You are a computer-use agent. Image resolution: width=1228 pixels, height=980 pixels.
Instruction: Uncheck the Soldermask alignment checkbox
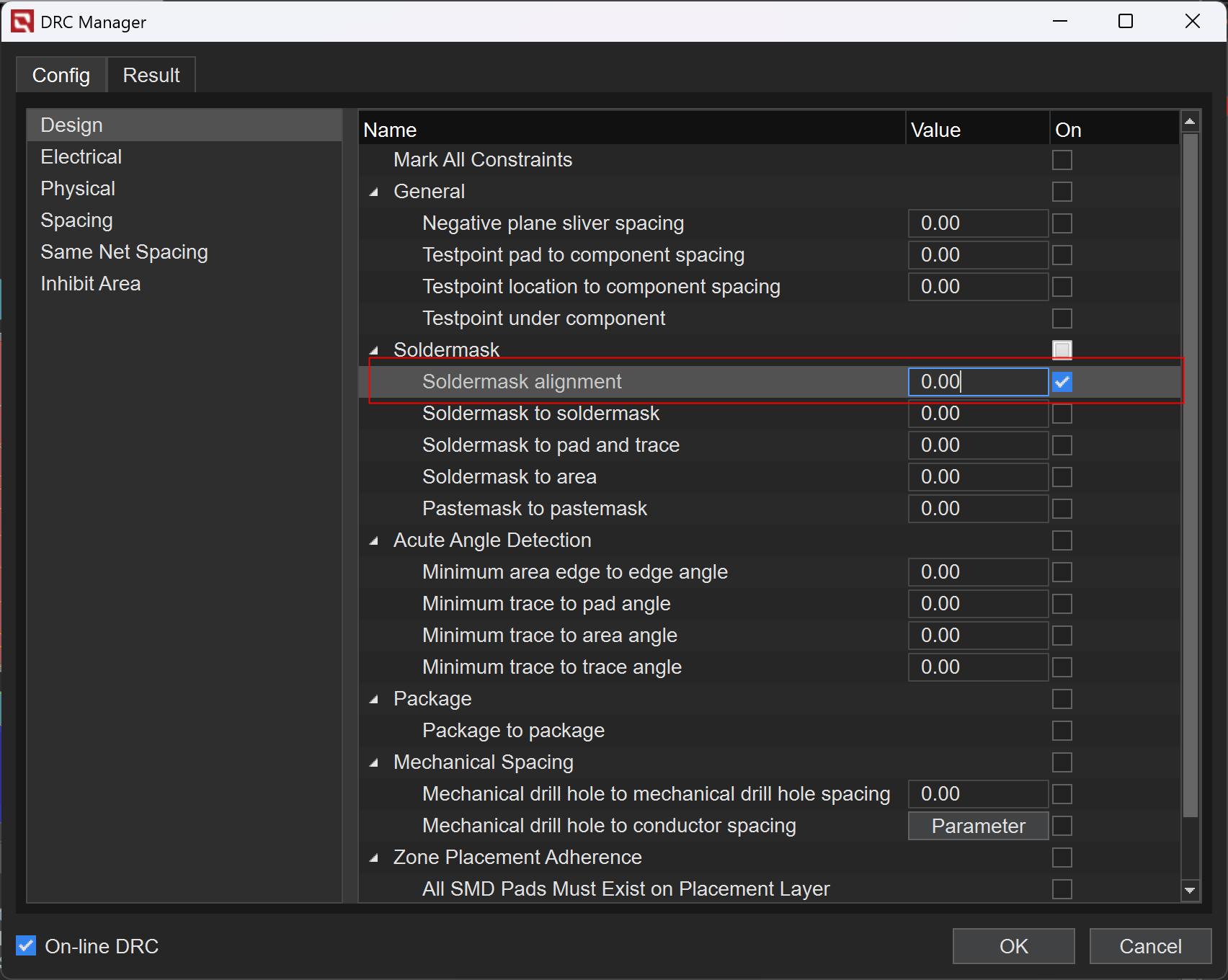pyautogui.click(x=1062, y=382)
